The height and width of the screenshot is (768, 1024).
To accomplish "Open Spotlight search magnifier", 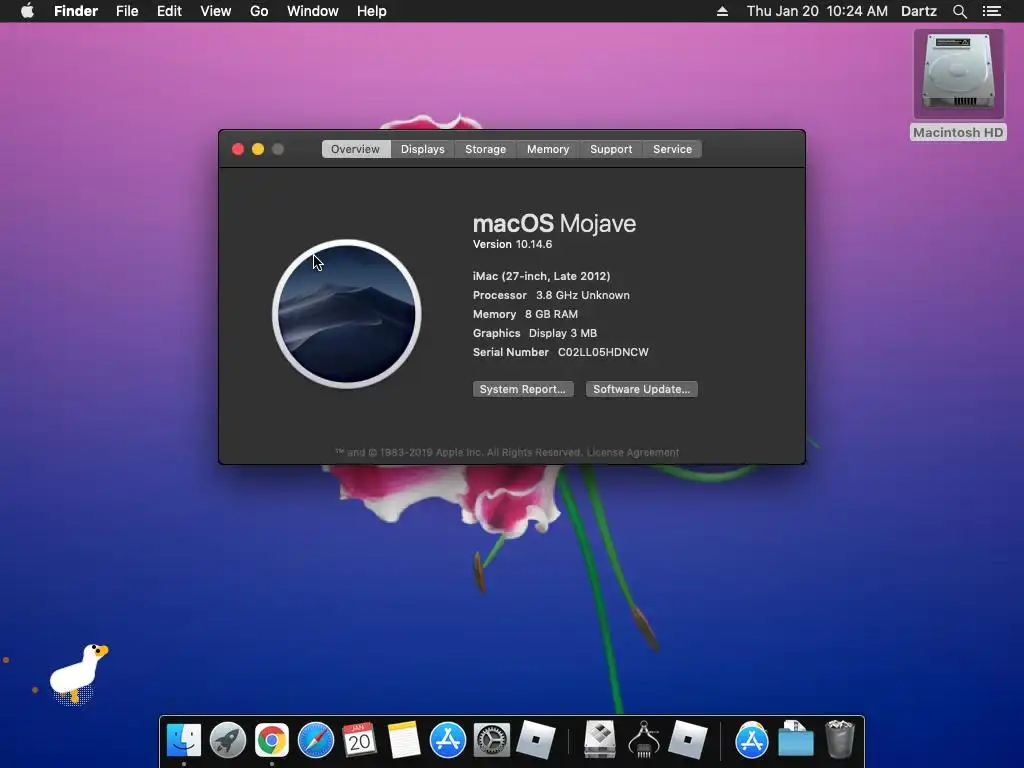I will coord(959,11).
